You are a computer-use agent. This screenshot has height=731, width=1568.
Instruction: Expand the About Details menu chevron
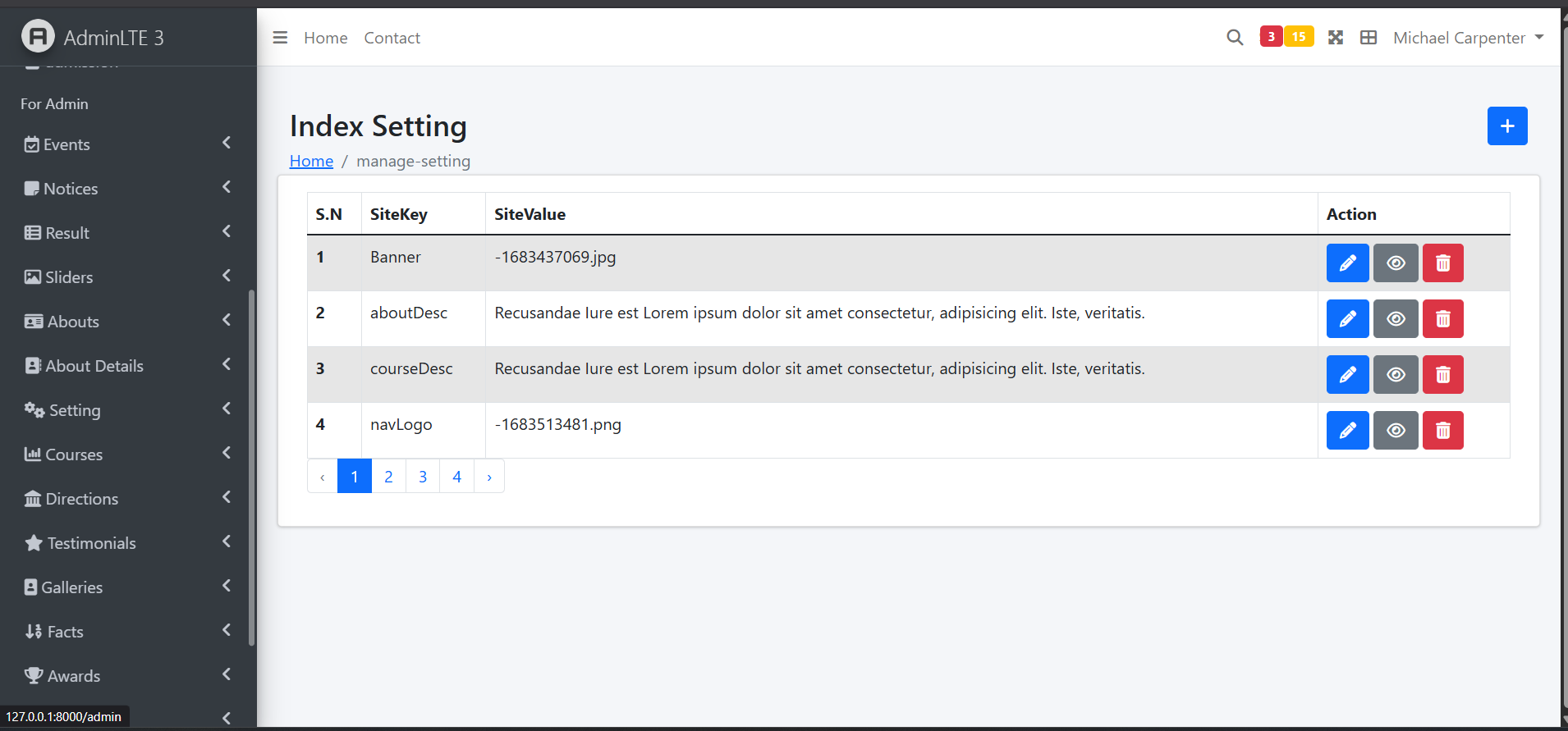click(227, 364)
